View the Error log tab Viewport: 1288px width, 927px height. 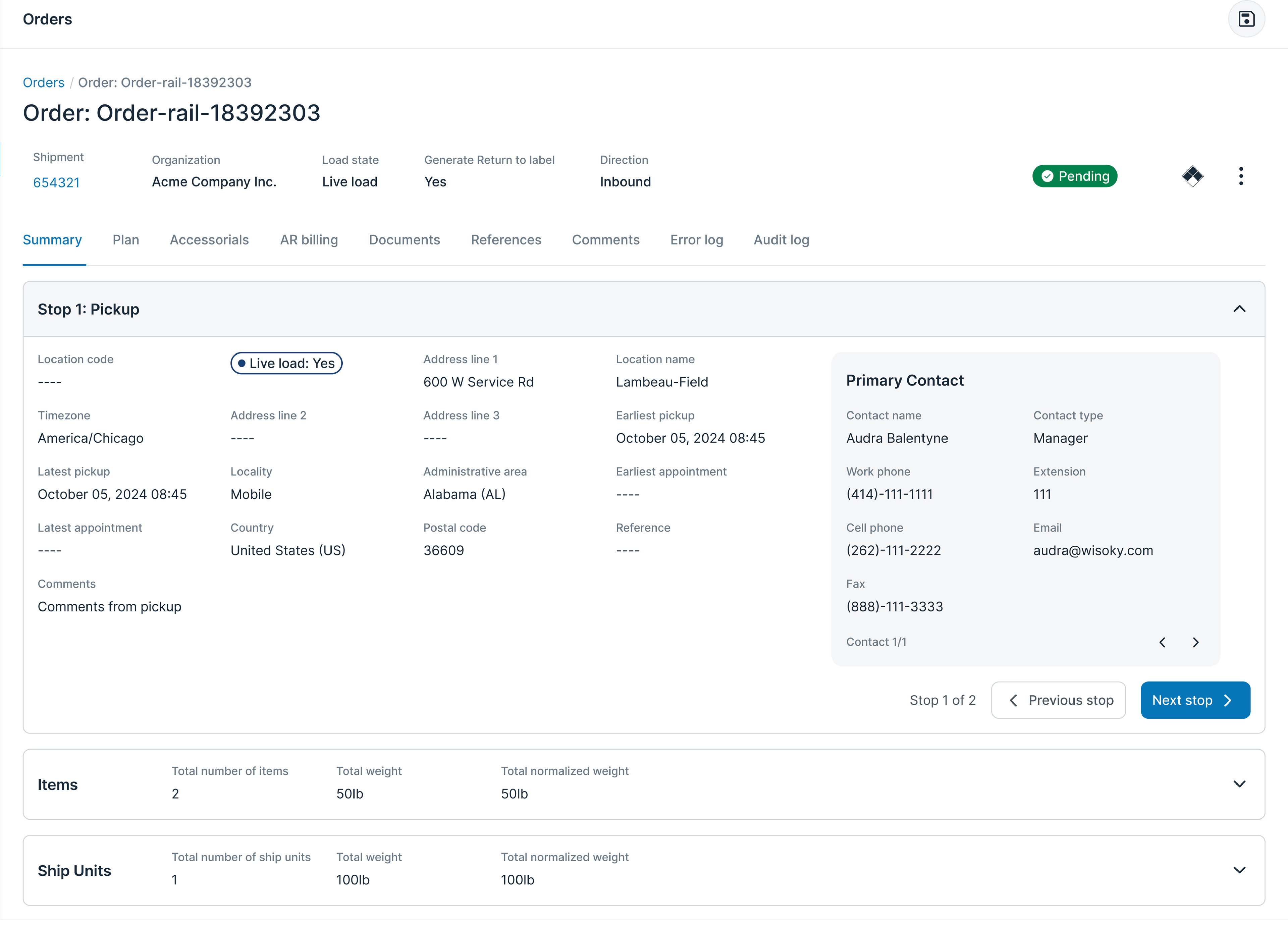click(x=697, y=240)
